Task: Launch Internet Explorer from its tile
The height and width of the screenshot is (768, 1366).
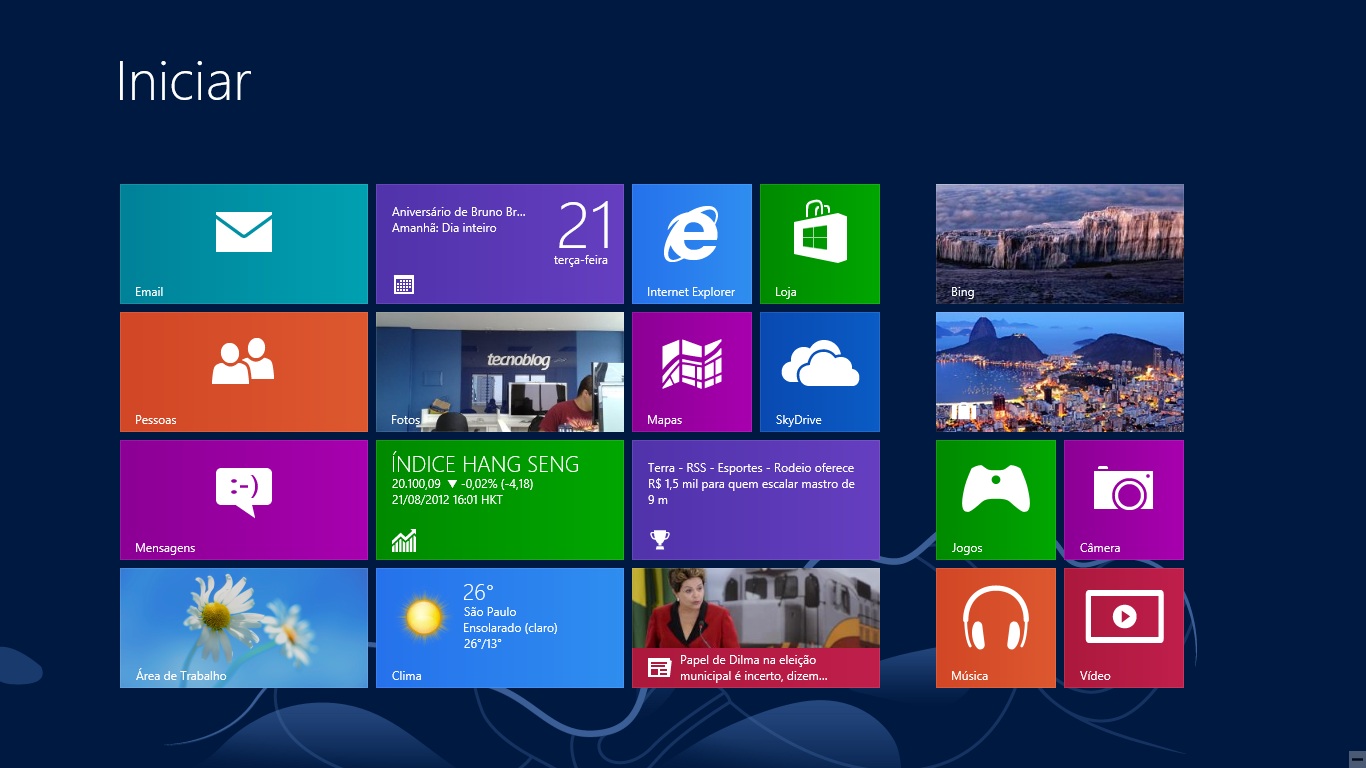Action: tap(691, 243)
